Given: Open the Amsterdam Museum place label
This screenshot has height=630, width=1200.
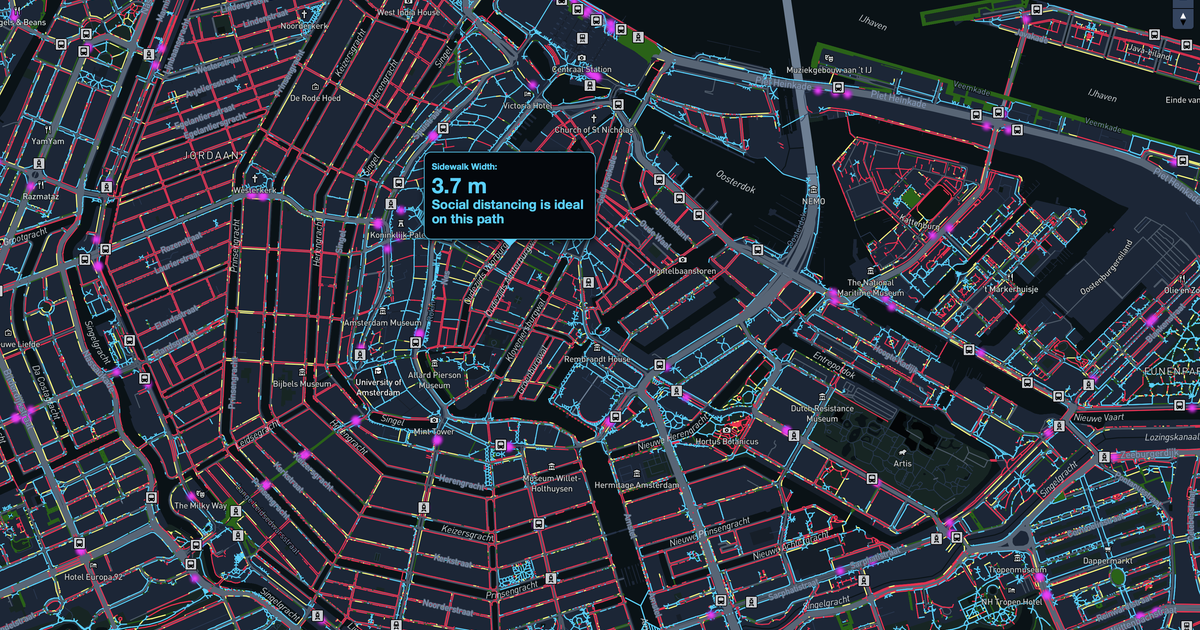Looking at the screenshot, I should coord(383,324).
